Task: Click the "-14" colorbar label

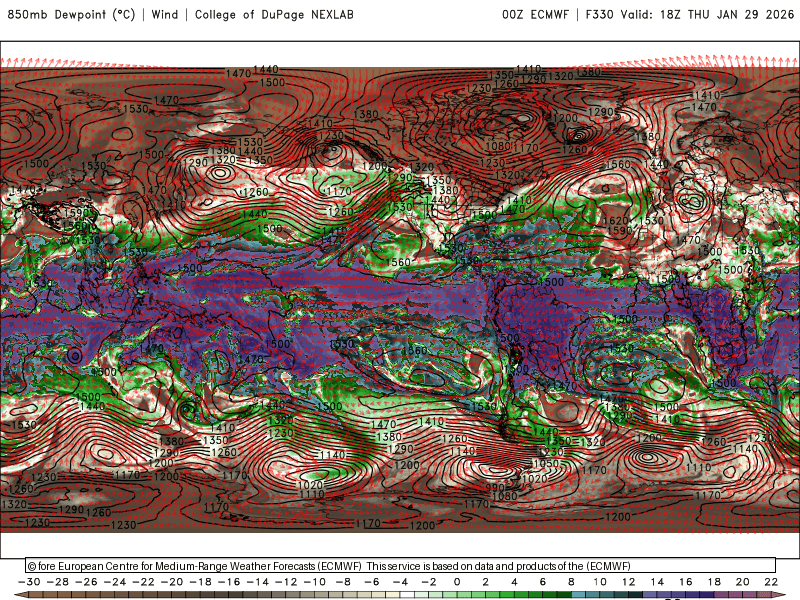Action: point(258,582)
